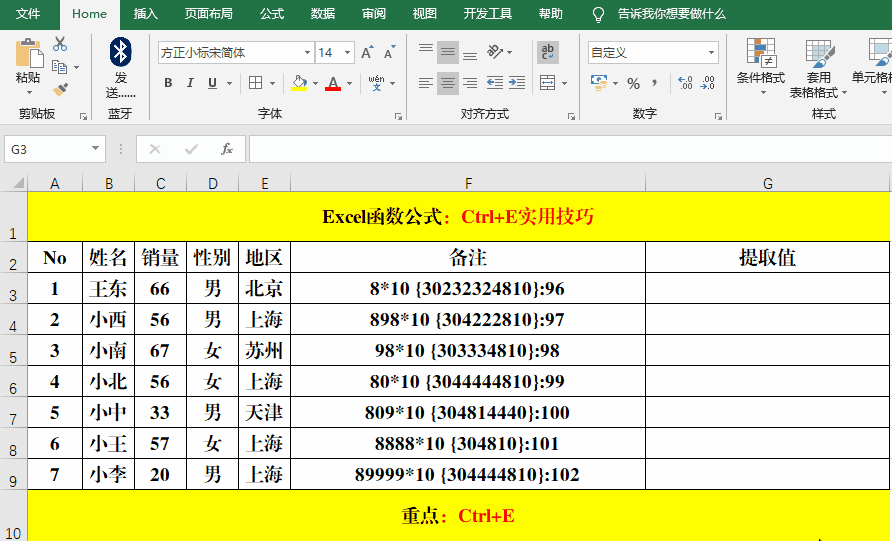The width and height of the screenshot is (892, 541).
Task: Open Conditional Formatting (条件格式)
Action: [761, 67]
